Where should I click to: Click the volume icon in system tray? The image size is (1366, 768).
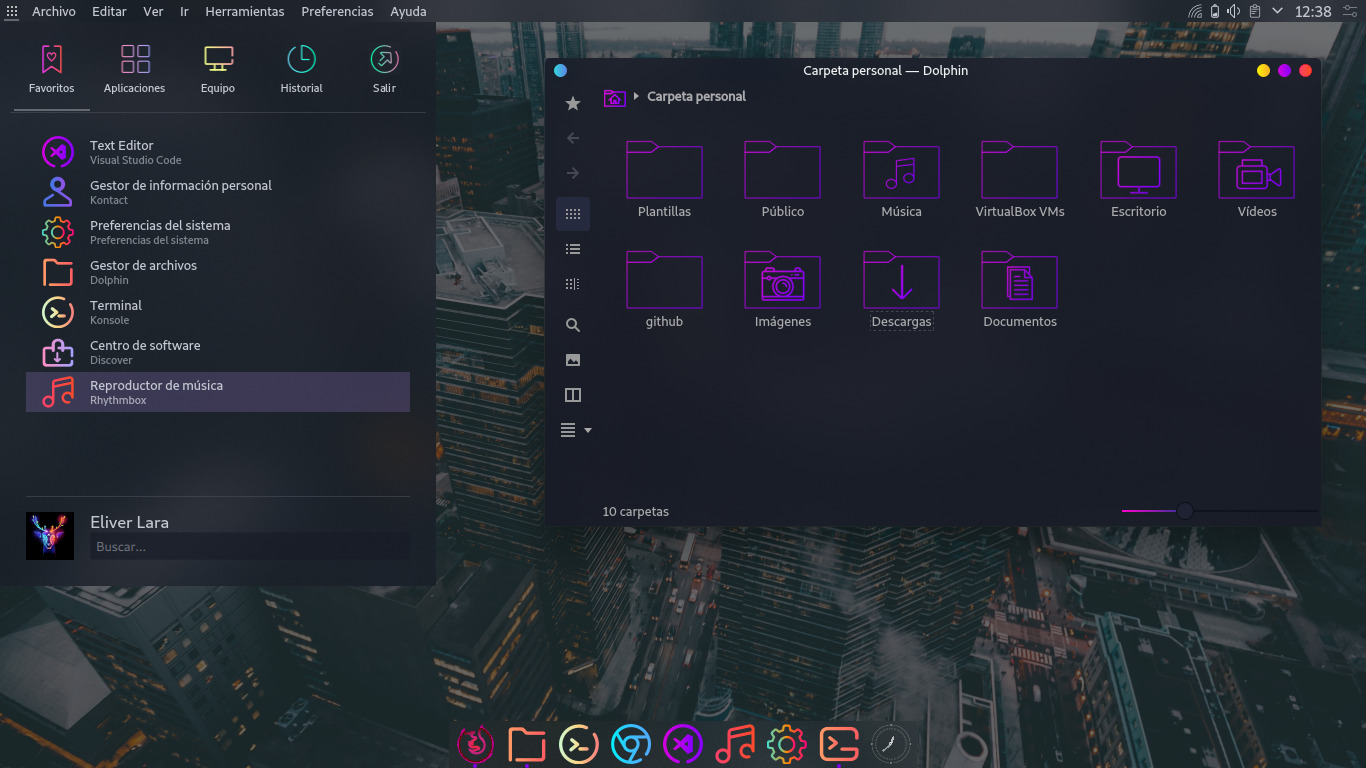click(1234, 11)
